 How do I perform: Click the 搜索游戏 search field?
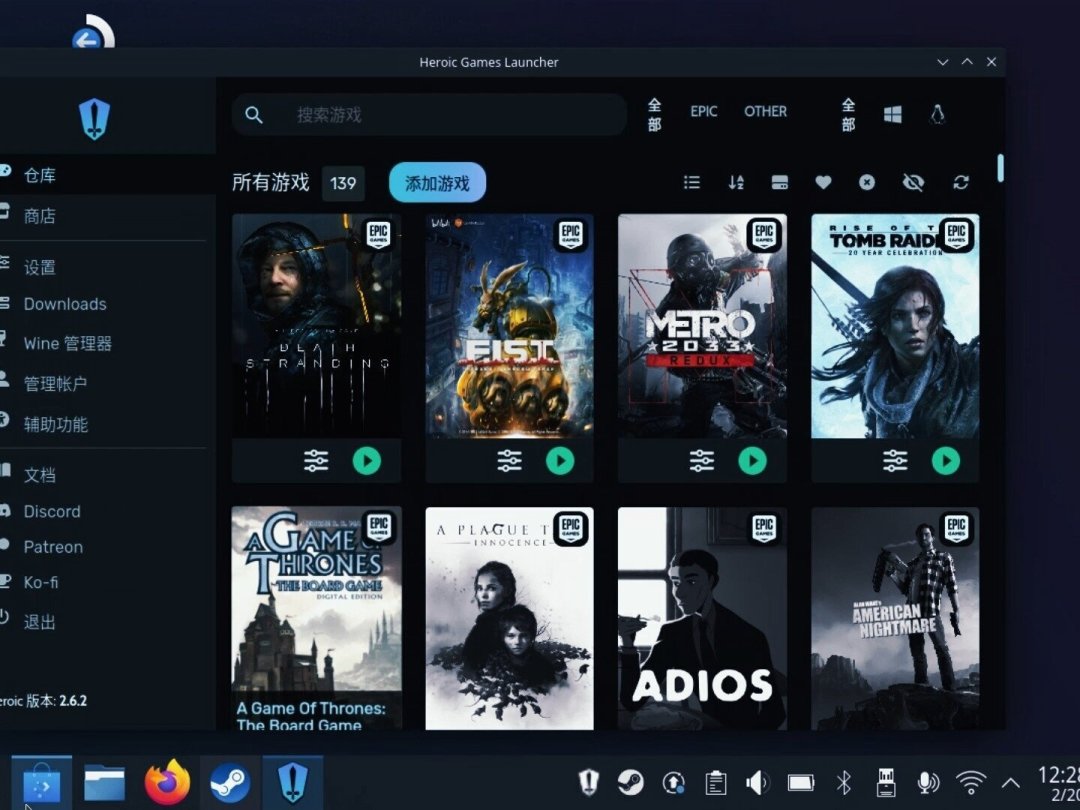point(429,114)
